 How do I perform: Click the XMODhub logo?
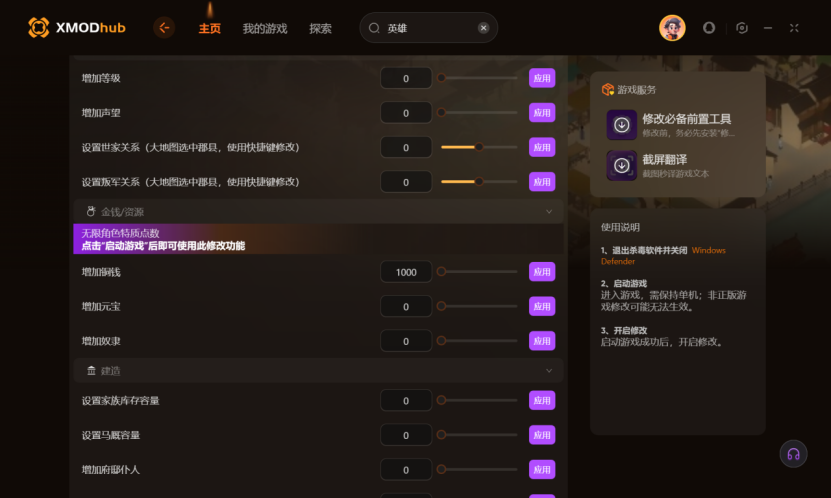[76, 28]
